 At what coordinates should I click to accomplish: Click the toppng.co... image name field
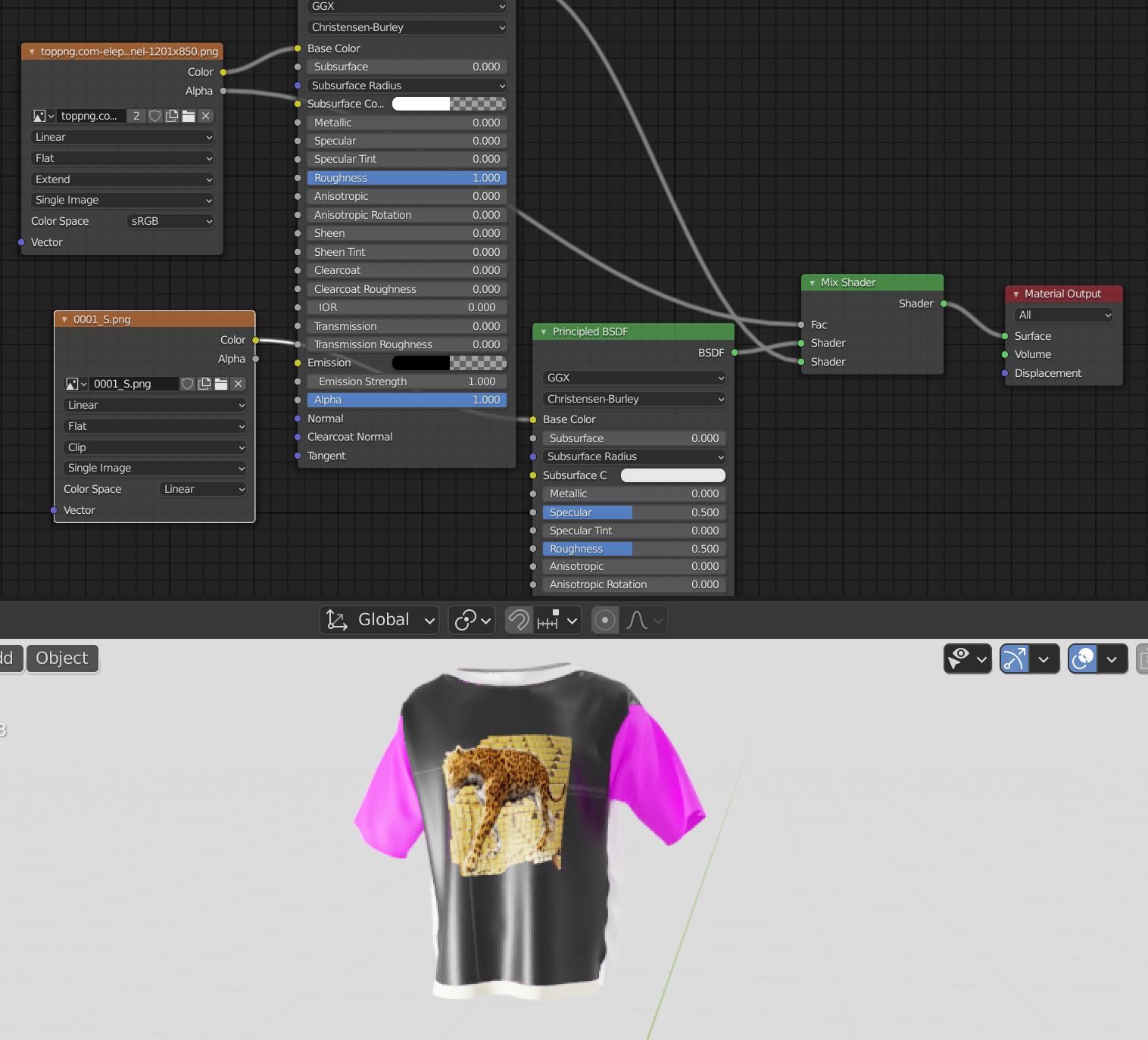(91, 116)
